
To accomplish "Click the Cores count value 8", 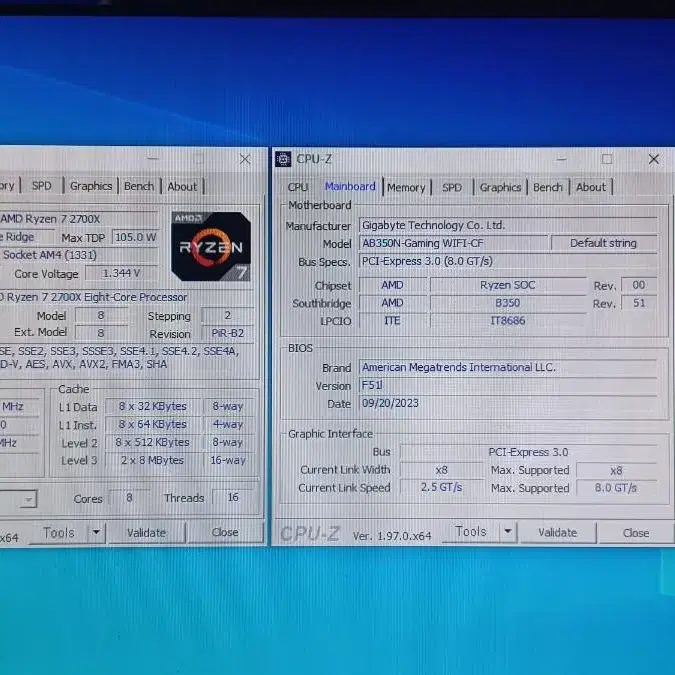I will (129, 498).
